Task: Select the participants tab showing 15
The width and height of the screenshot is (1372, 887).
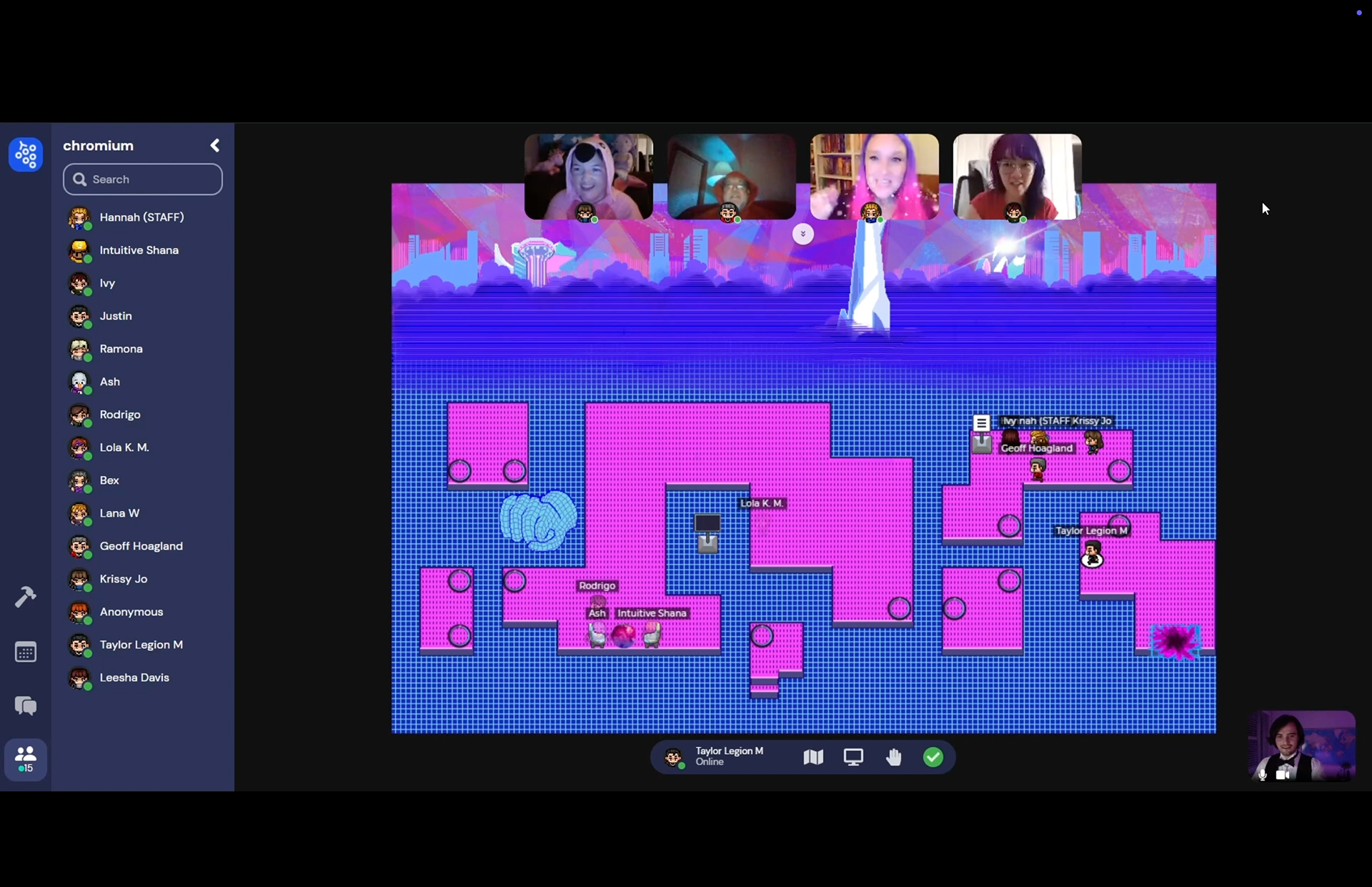Action: (x=26, y=759)
